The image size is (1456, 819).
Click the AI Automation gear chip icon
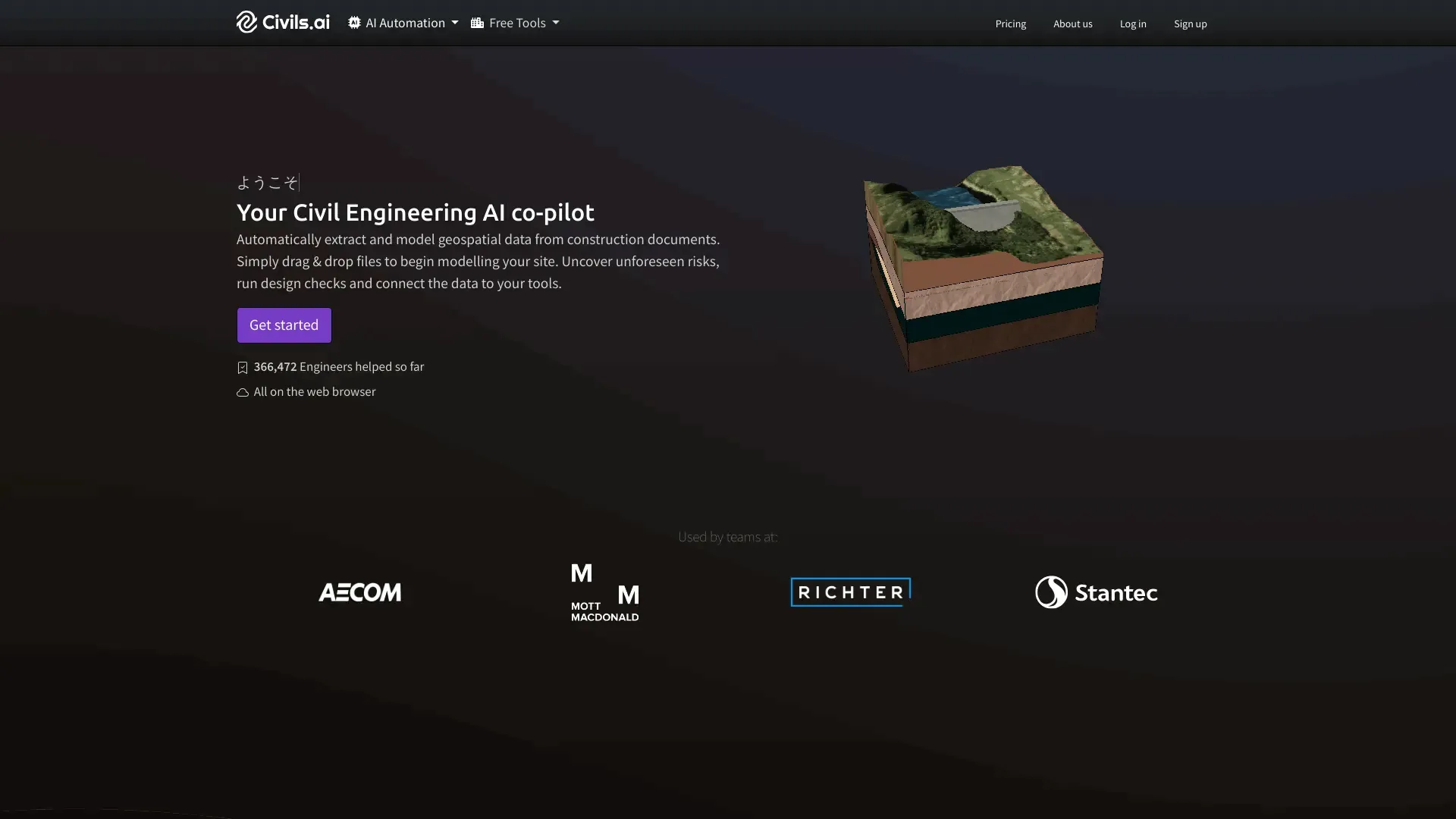tap(354, 23)
